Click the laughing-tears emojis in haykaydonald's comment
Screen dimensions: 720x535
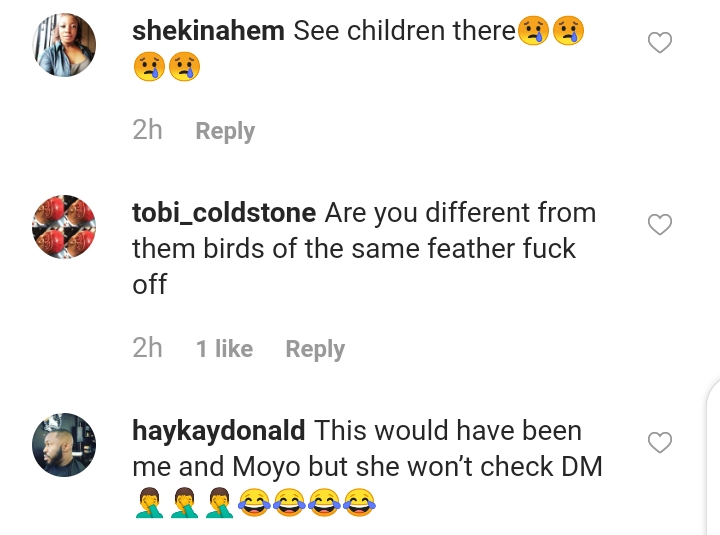pyautogui.click(x=306, y=504)
